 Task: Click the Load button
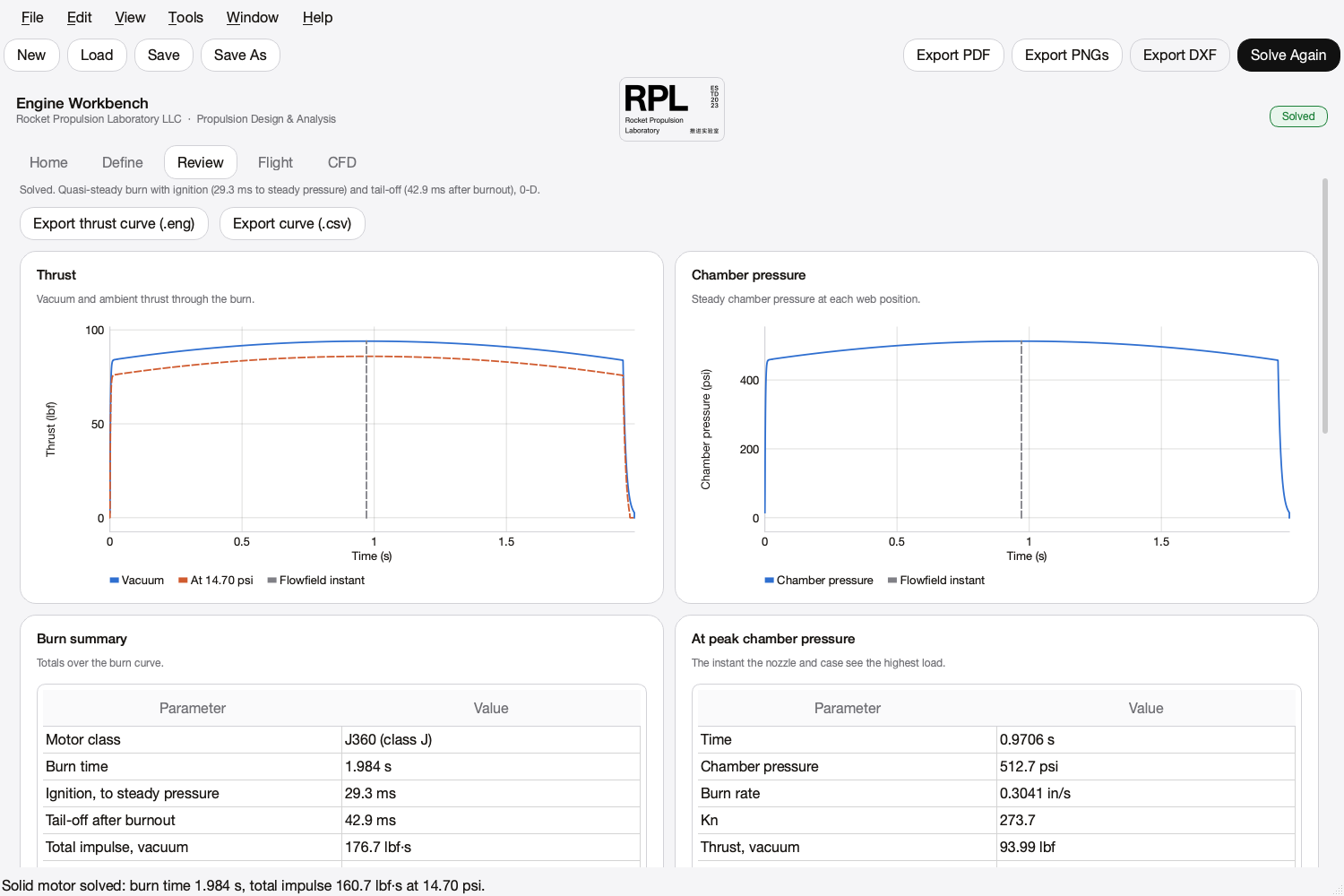click(x=97, y=55)
